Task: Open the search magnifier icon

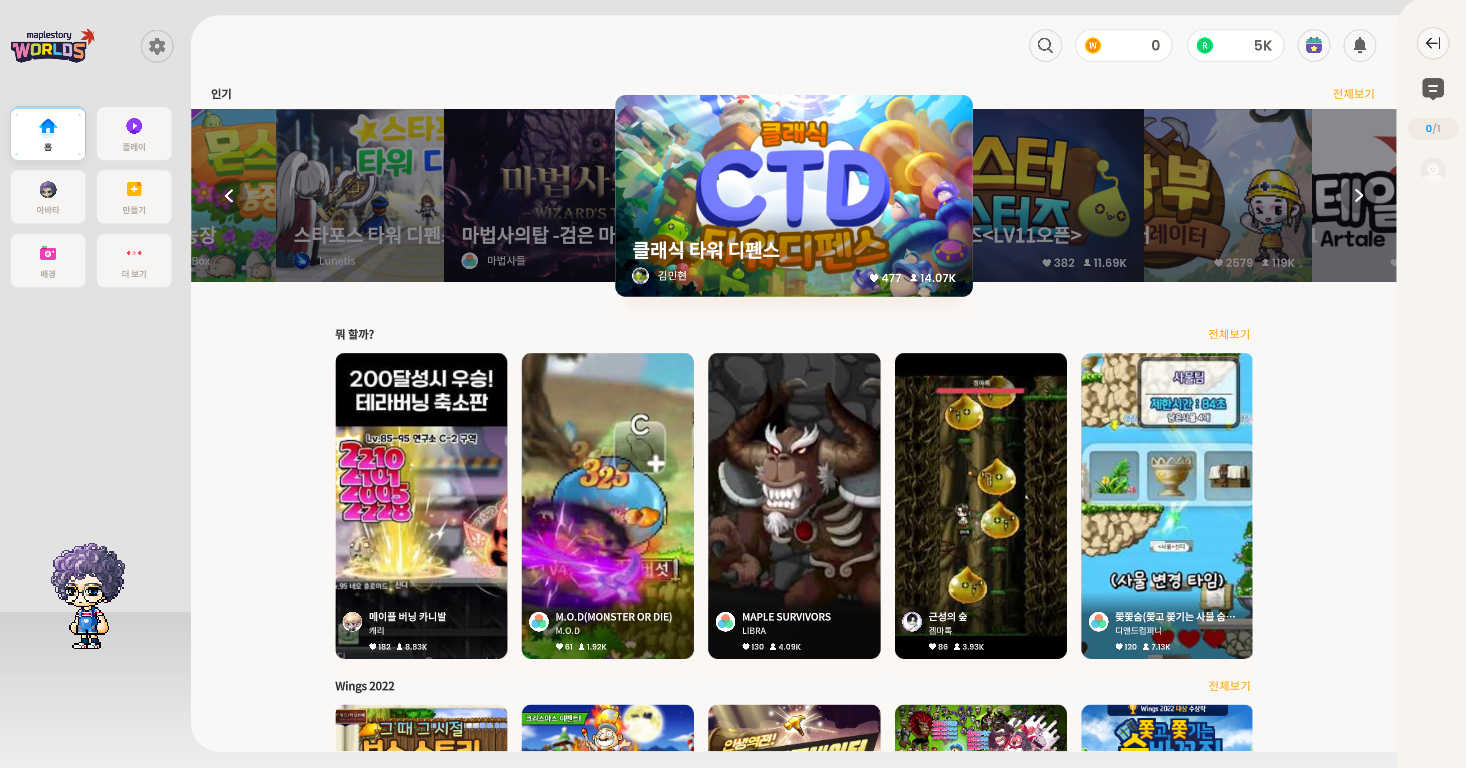Action: [1045, 45]
